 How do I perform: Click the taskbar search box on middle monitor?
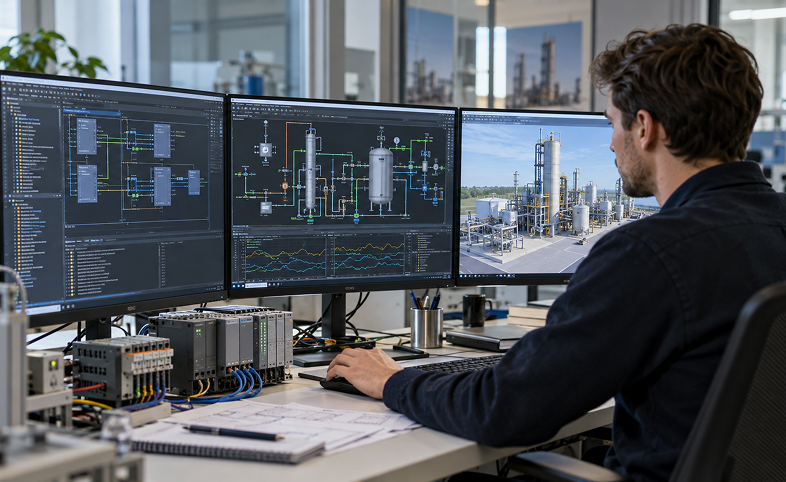256,286
